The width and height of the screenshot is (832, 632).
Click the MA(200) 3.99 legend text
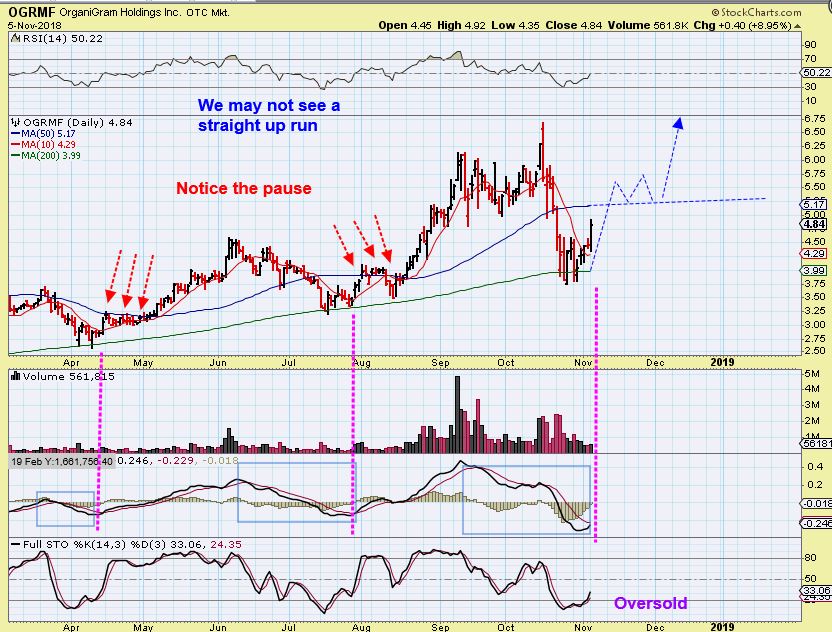coord(51,155)
